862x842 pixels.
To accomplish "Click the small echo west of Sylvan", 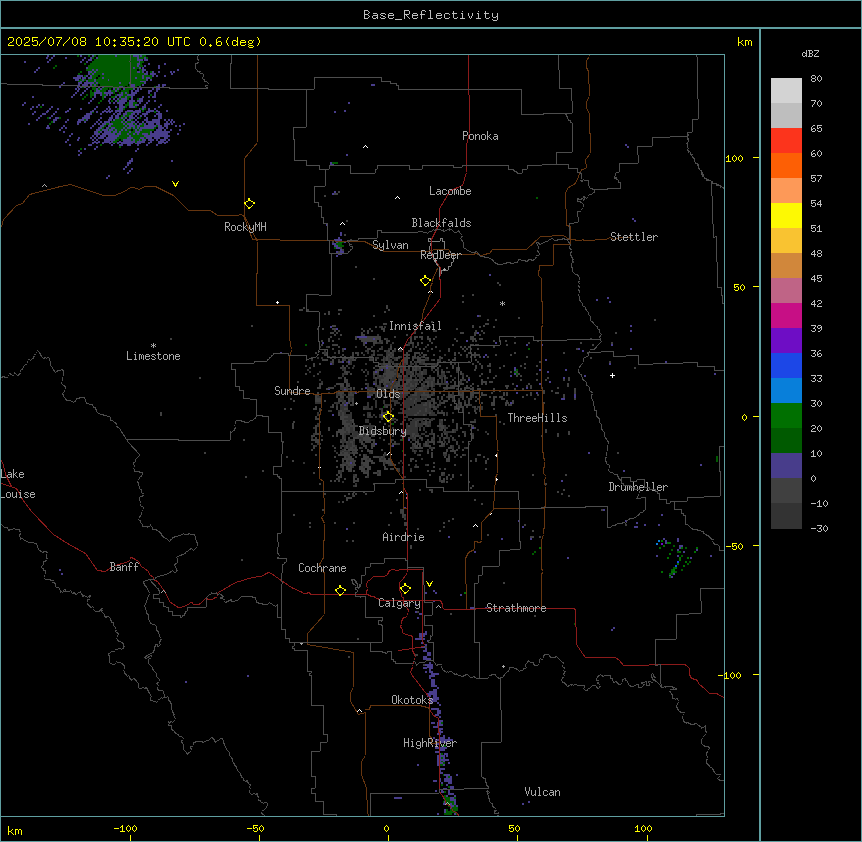I will [x=340, y=245].
